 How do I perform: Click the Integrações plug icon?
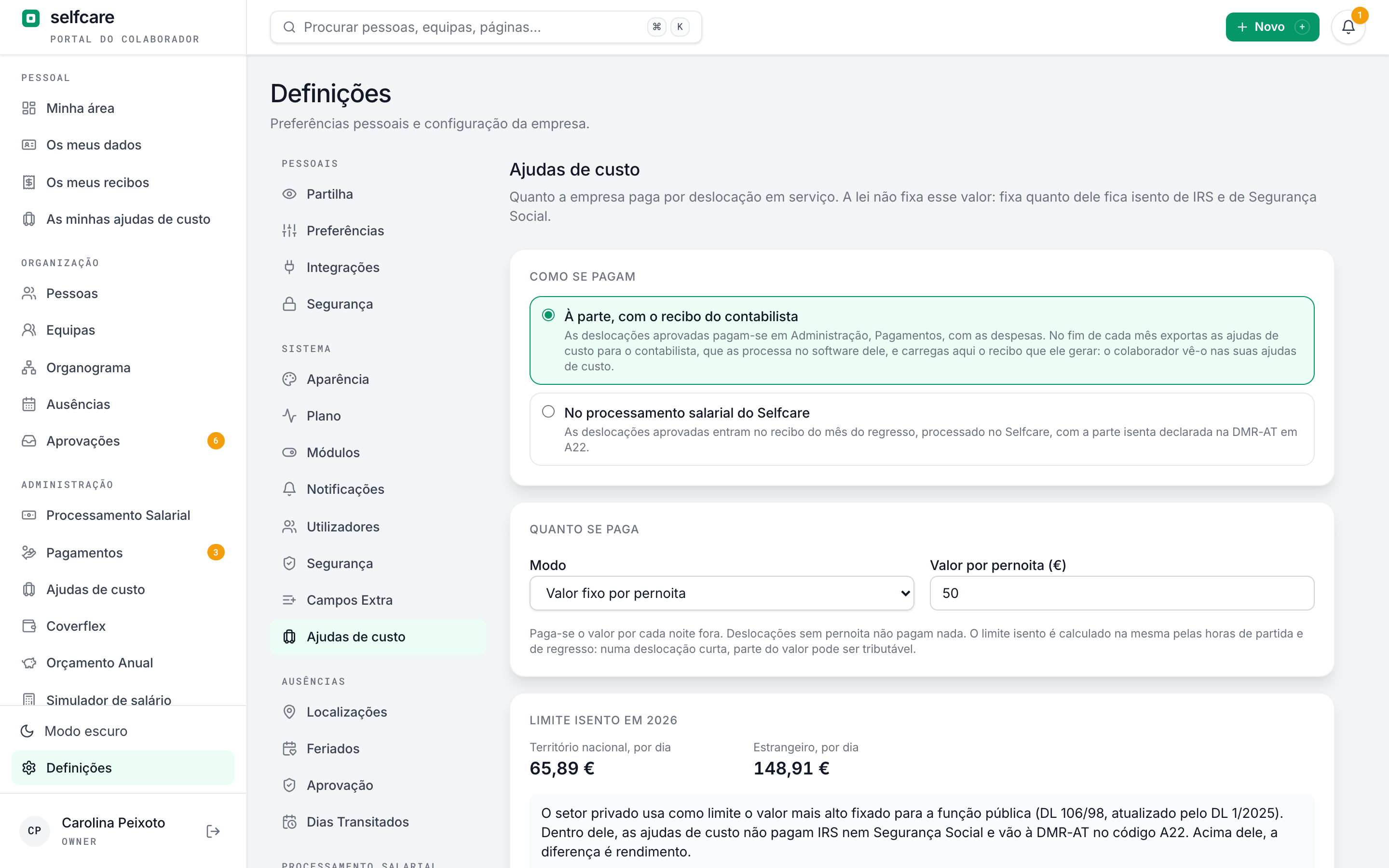point(289,267)
